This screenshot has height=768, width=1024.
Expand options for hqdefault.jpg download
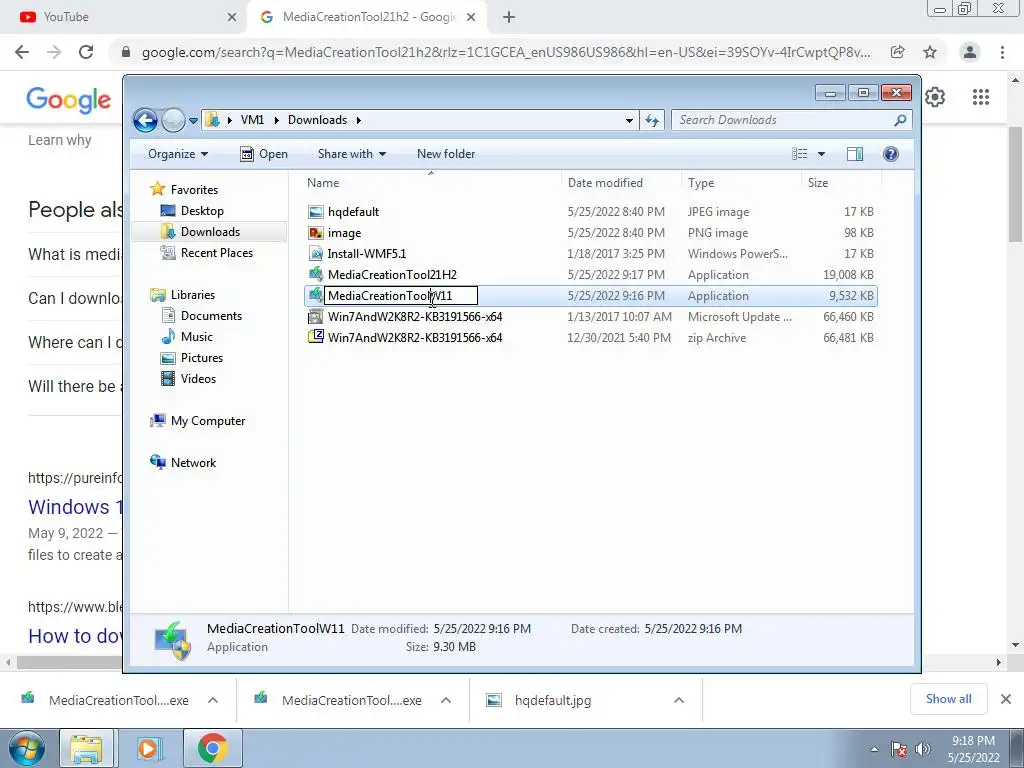679,700
